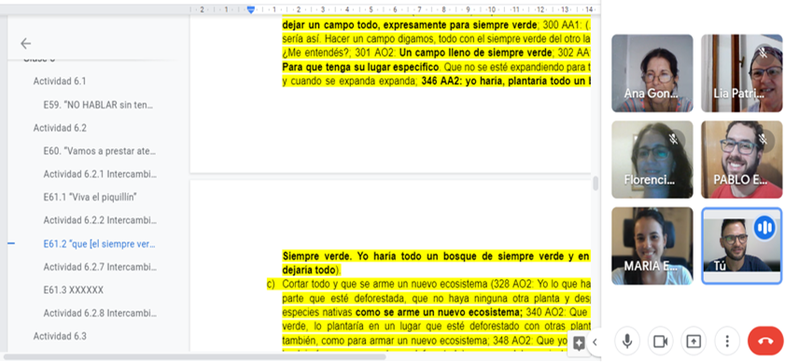Open more options three-dot menu

[727, 341]
